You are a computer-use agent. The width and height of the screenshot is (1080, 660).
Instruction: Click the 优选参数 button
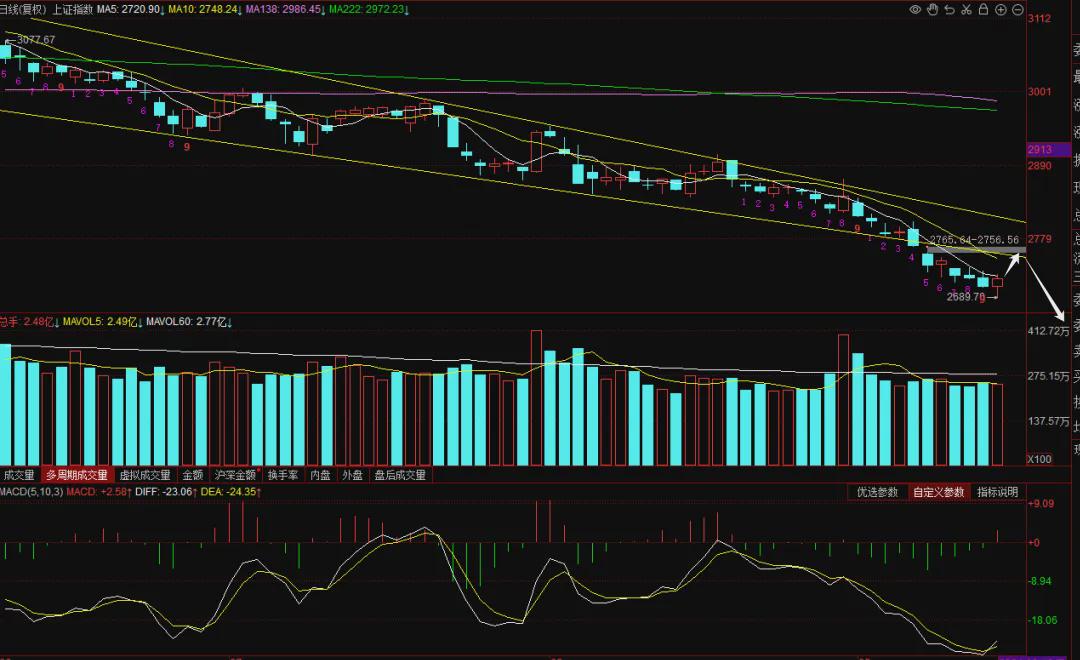pyautogui.click(x=878, y=492)
